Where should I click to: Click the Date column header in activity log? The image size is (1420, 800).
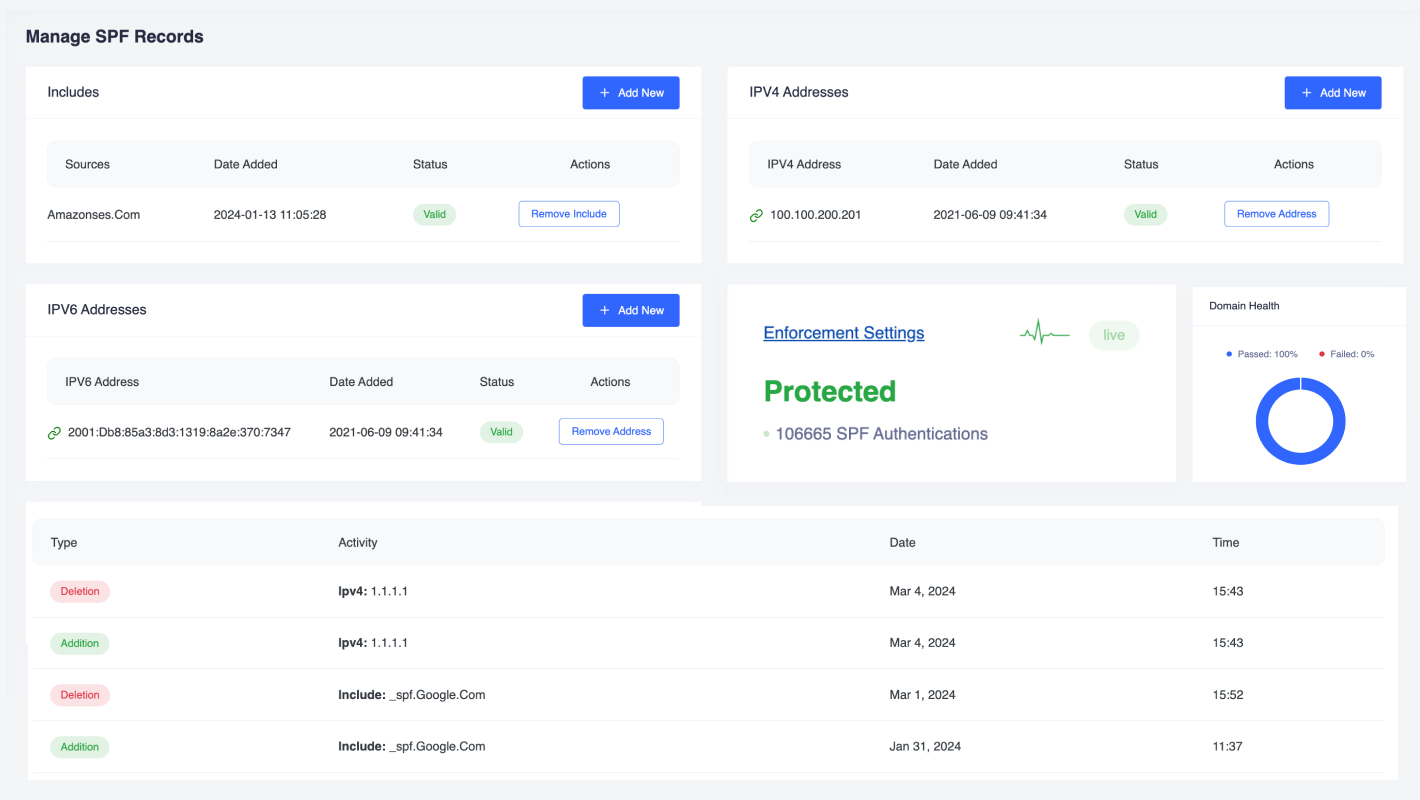902,542
